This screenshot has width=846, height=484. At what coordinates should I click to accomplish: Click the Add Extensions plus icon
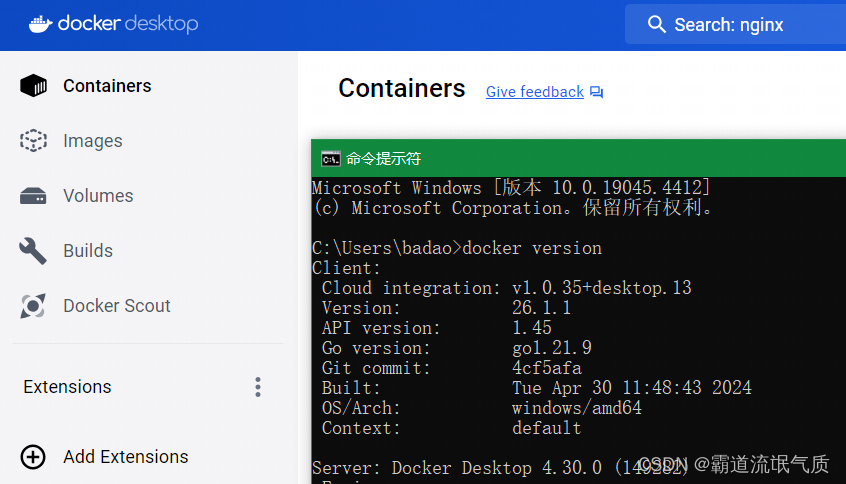click(x=33, y=457)
